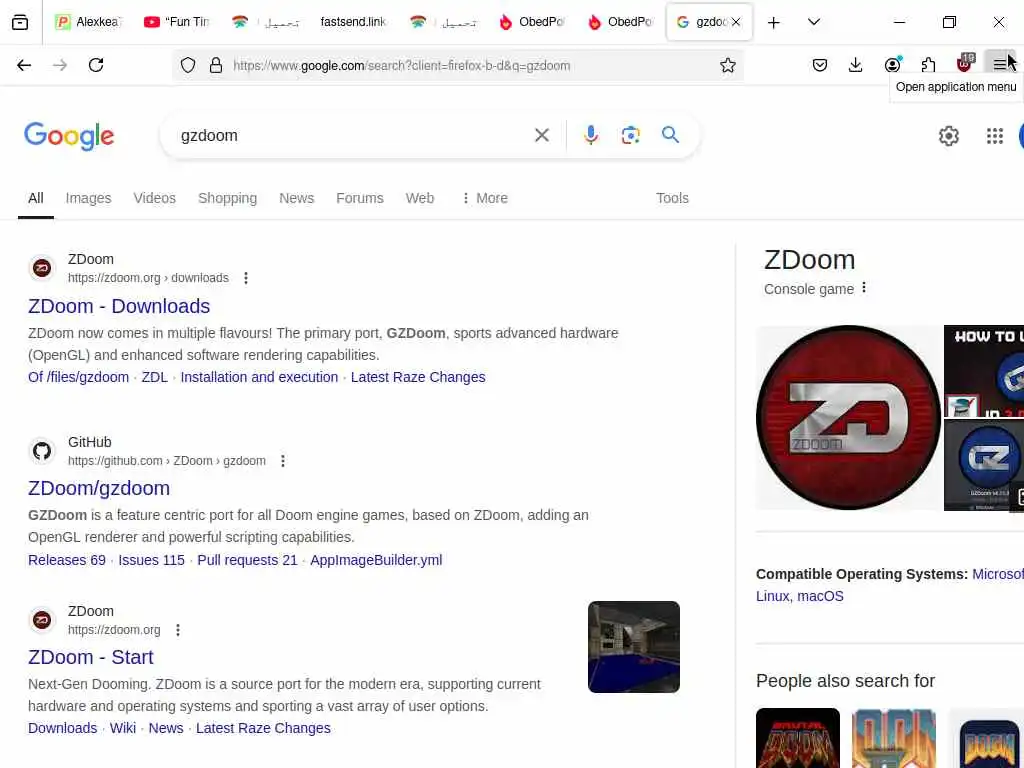Open tracking protection shield info
The height and width of the screenshot is (768, 1024).
188,65
